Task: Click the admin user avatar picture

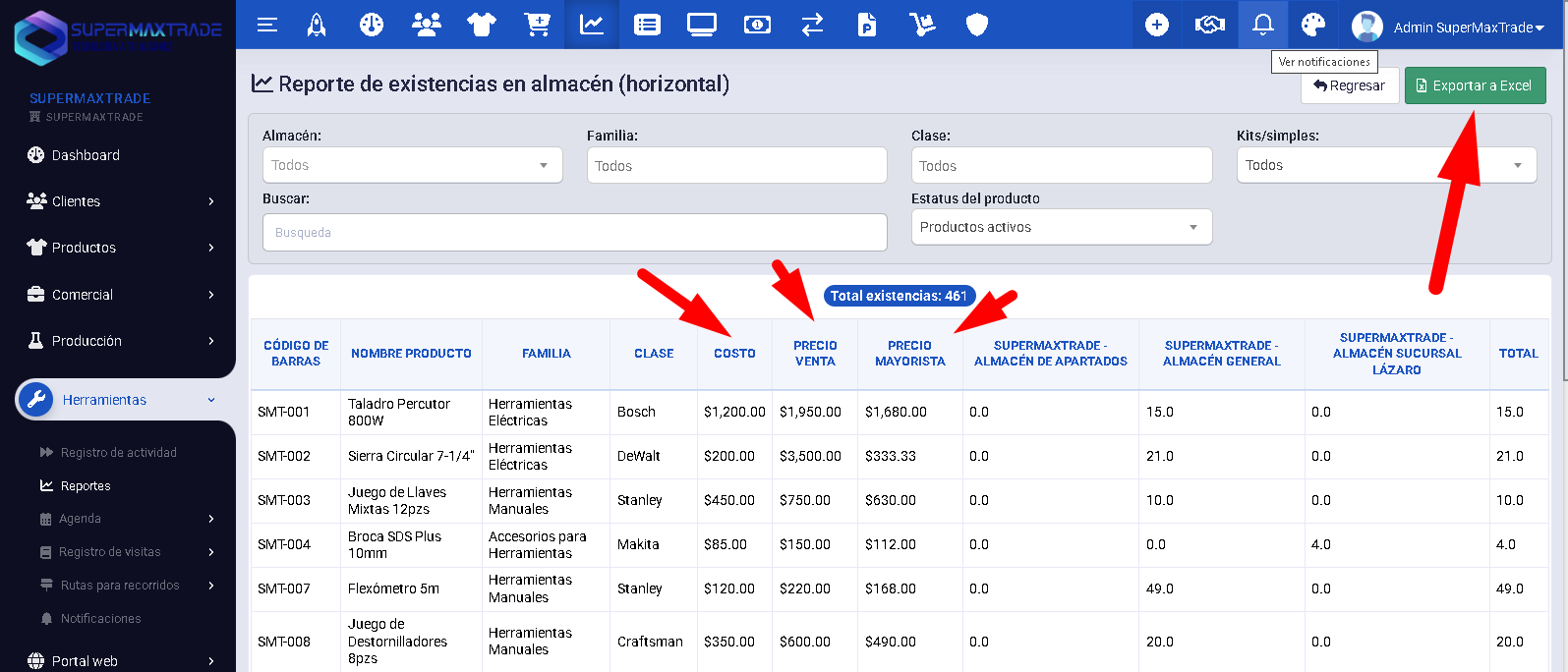Action: [1367, 27]
